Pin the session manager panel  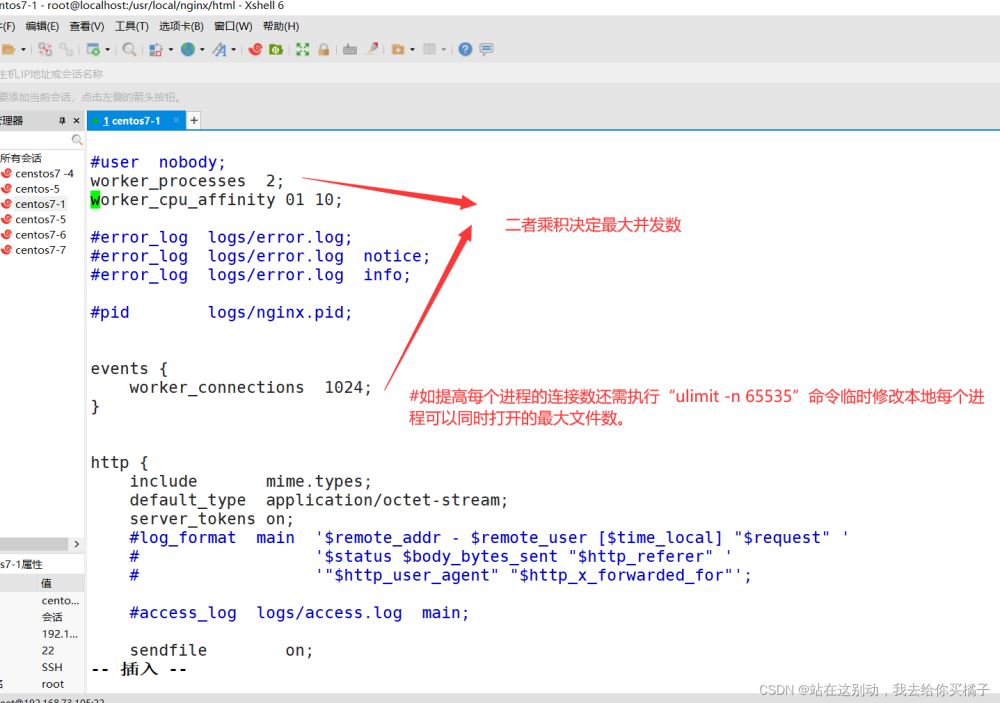tap(62, 121)
